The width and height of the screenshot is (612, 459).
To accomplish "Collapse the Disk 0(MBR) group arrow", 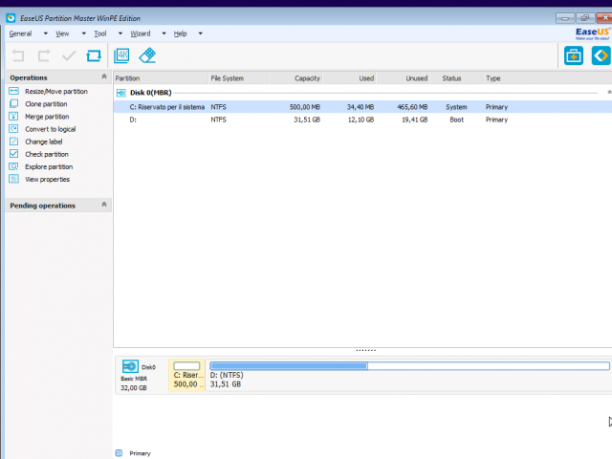I will point(609,93).
